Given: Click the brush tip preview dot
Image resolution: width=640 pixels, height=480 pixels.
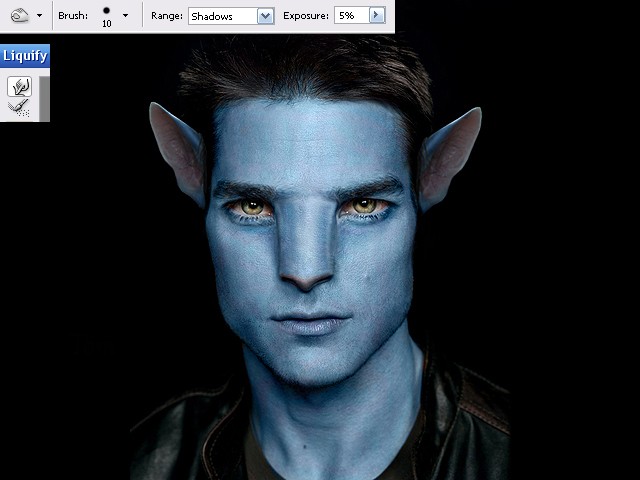Looking at the screenshot, I should (x=107, y=11).
